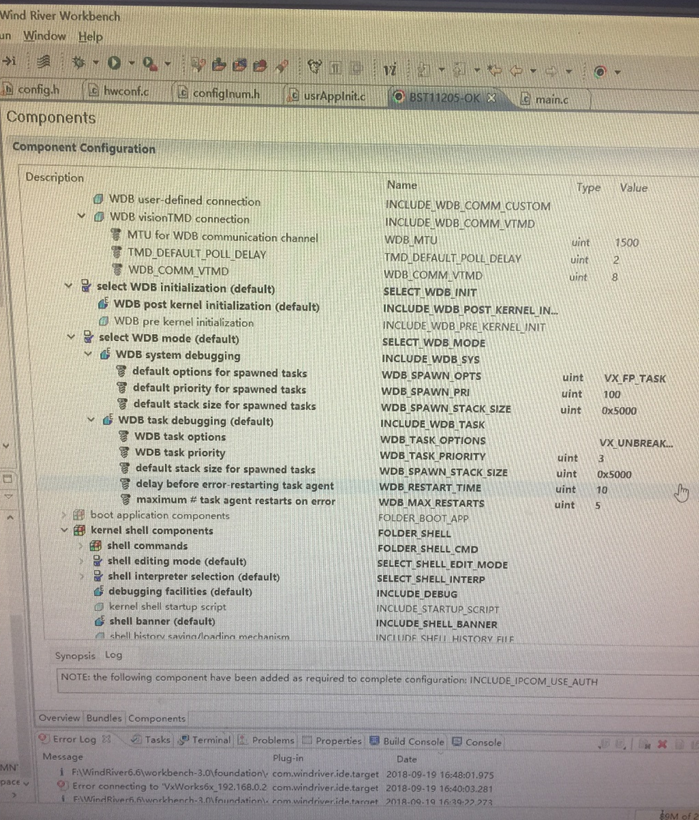Collapse the WDB system debugging node
The image size is (699, 820).
(x=87, y=354)
